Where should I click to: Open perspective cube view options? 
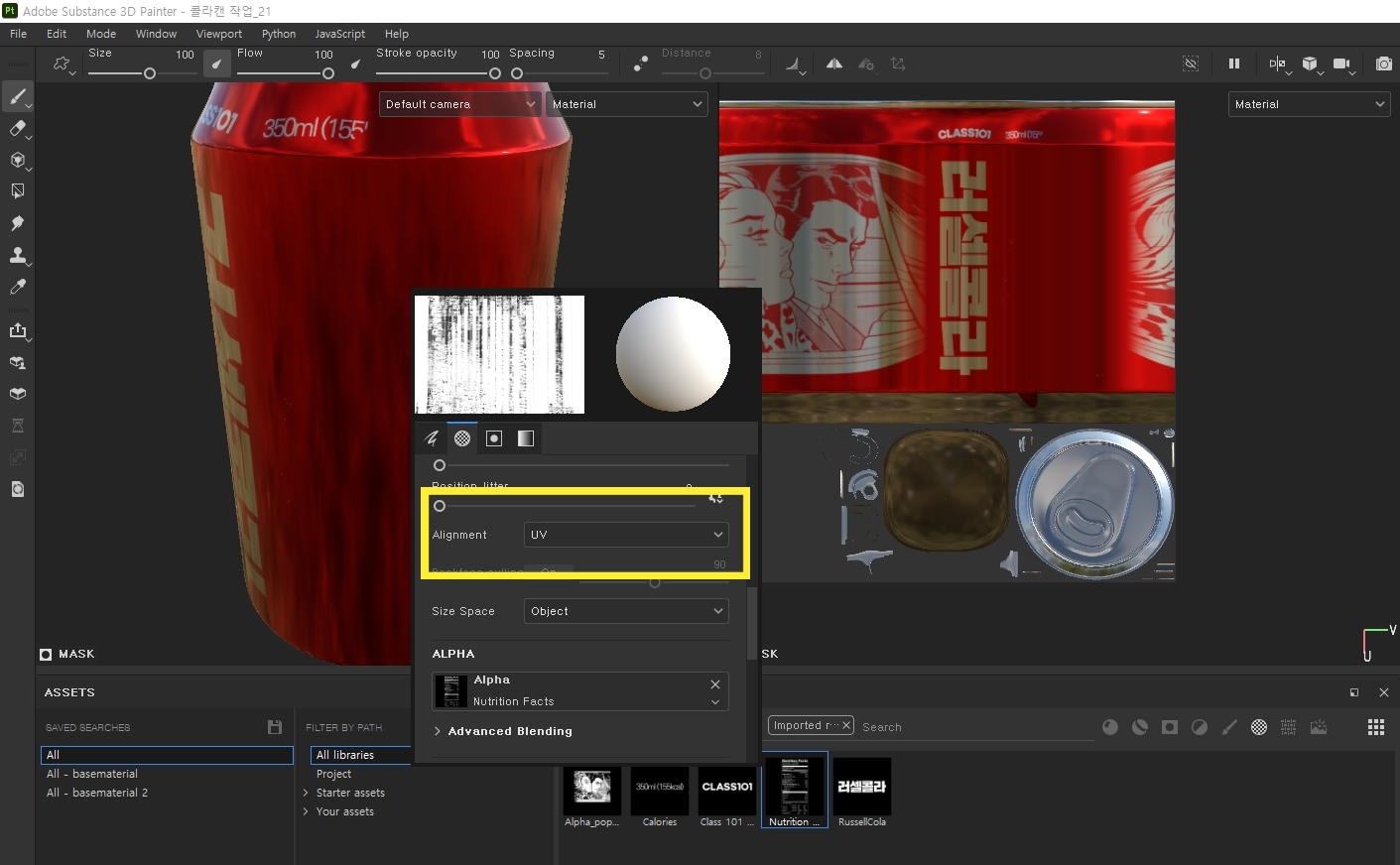[x=1310, y=63]
